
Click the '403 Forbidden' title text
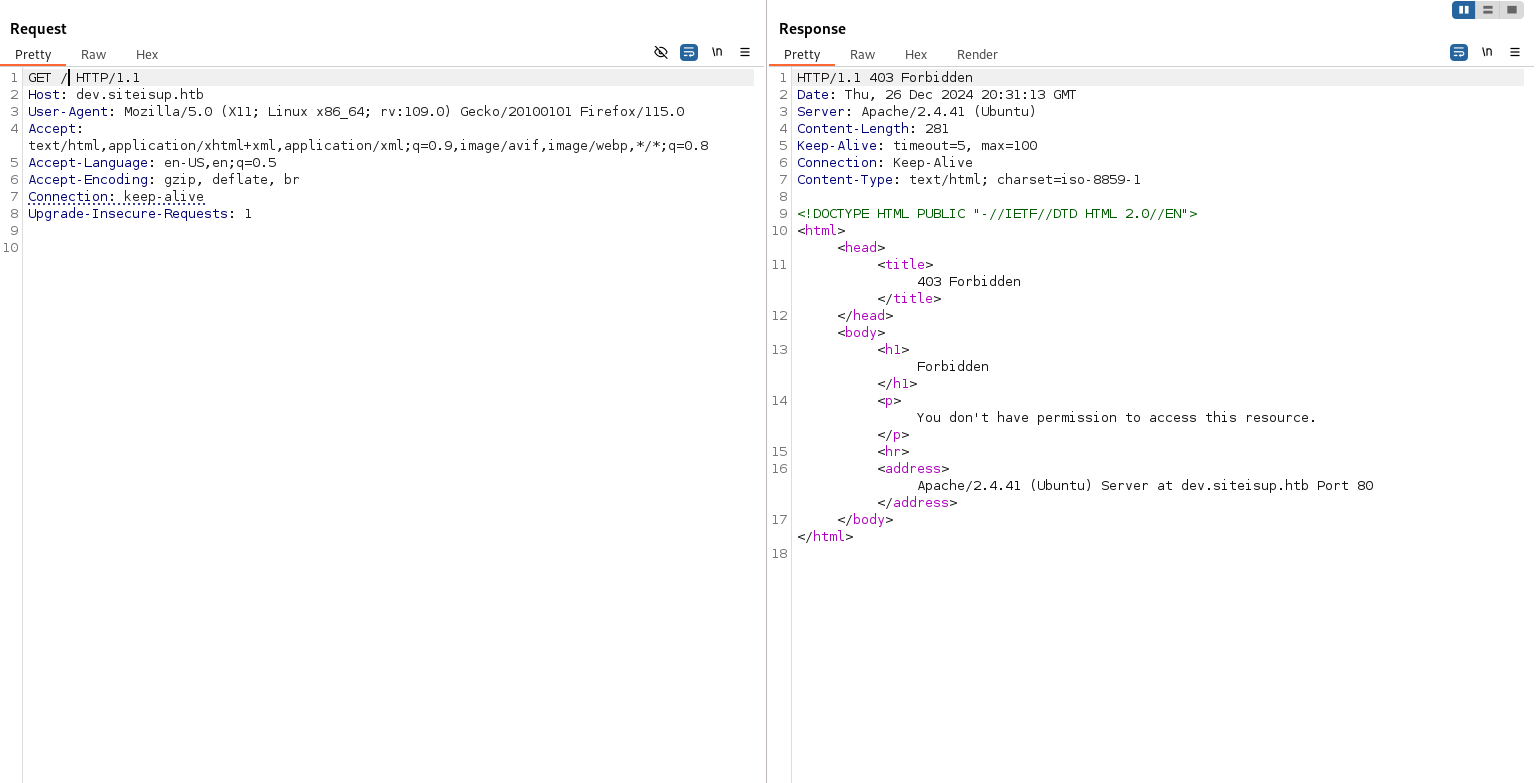coord(969,281)
